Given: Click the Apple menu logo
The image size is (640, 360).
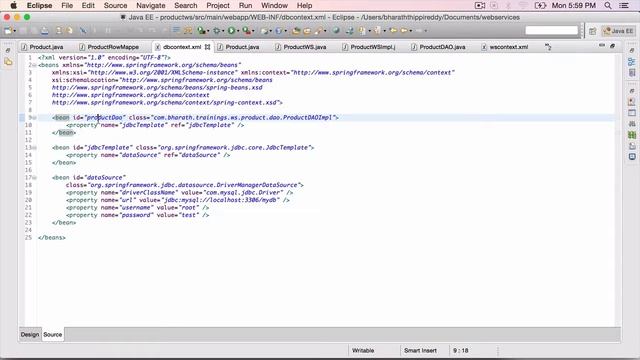Looking at the screenshot, I should (x=13, y=6).
